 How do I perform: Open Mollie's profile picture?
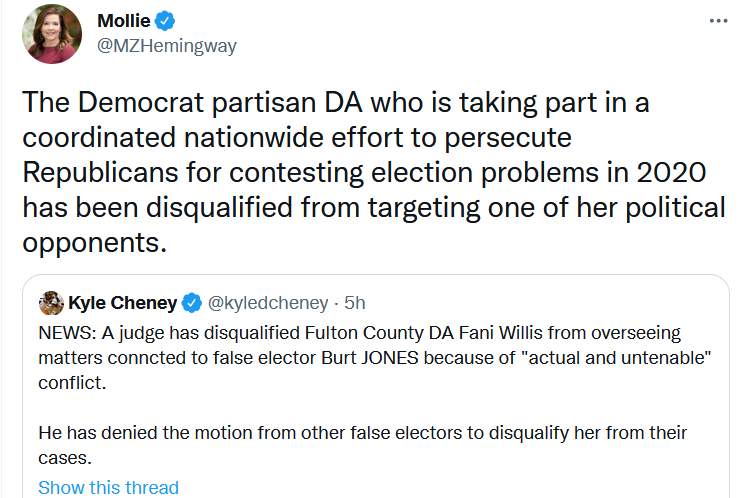tap(52, 34)
